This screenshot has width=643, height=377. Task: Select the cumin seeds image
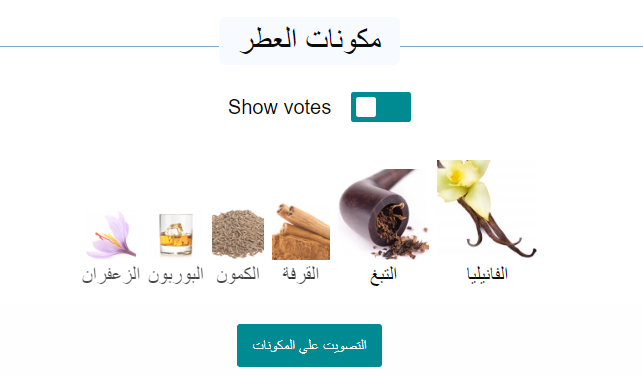click(x=238, y=234)
